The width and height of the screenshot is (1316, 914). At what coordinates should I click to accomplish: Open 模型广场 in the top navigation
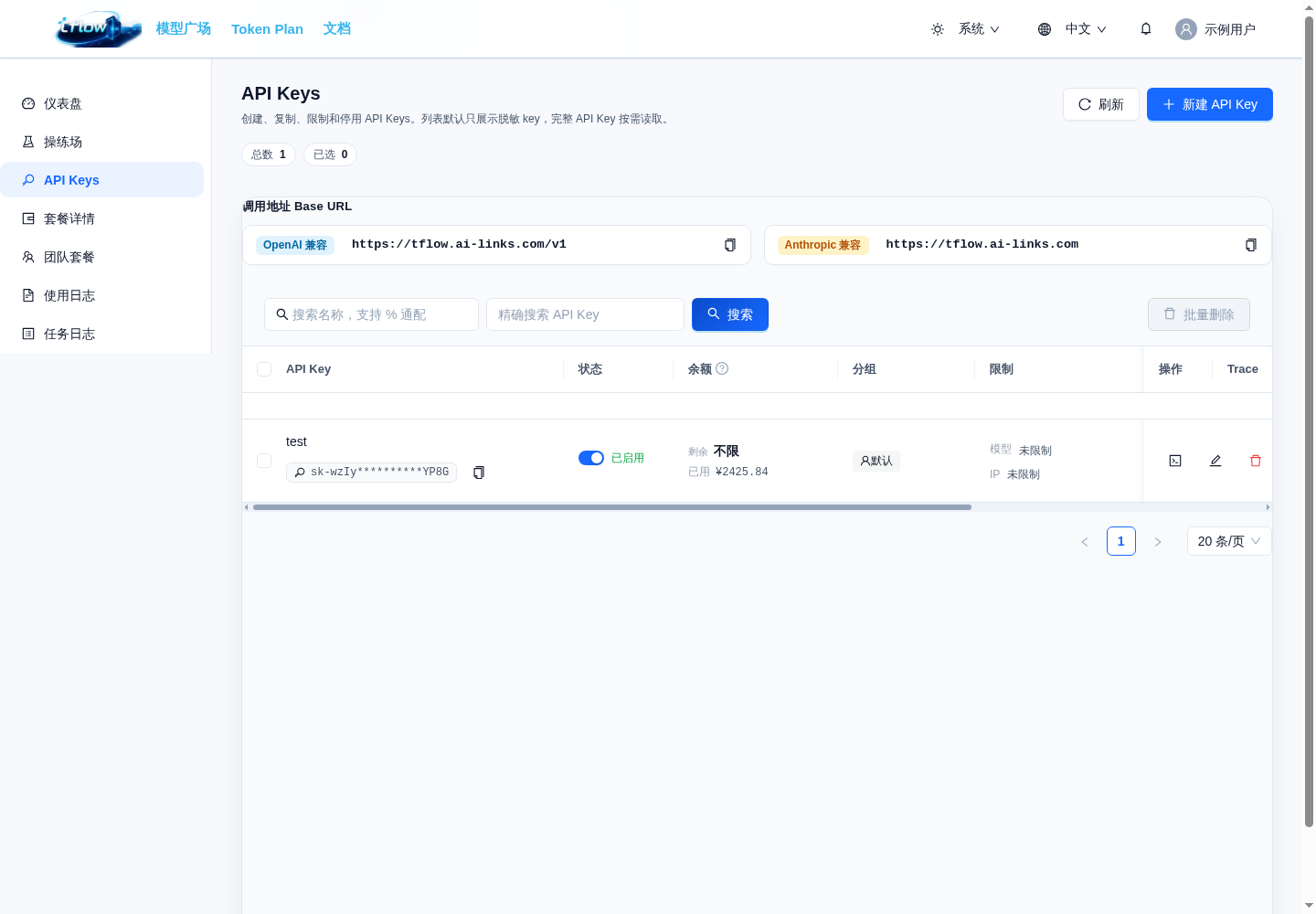tap(184, 28)
